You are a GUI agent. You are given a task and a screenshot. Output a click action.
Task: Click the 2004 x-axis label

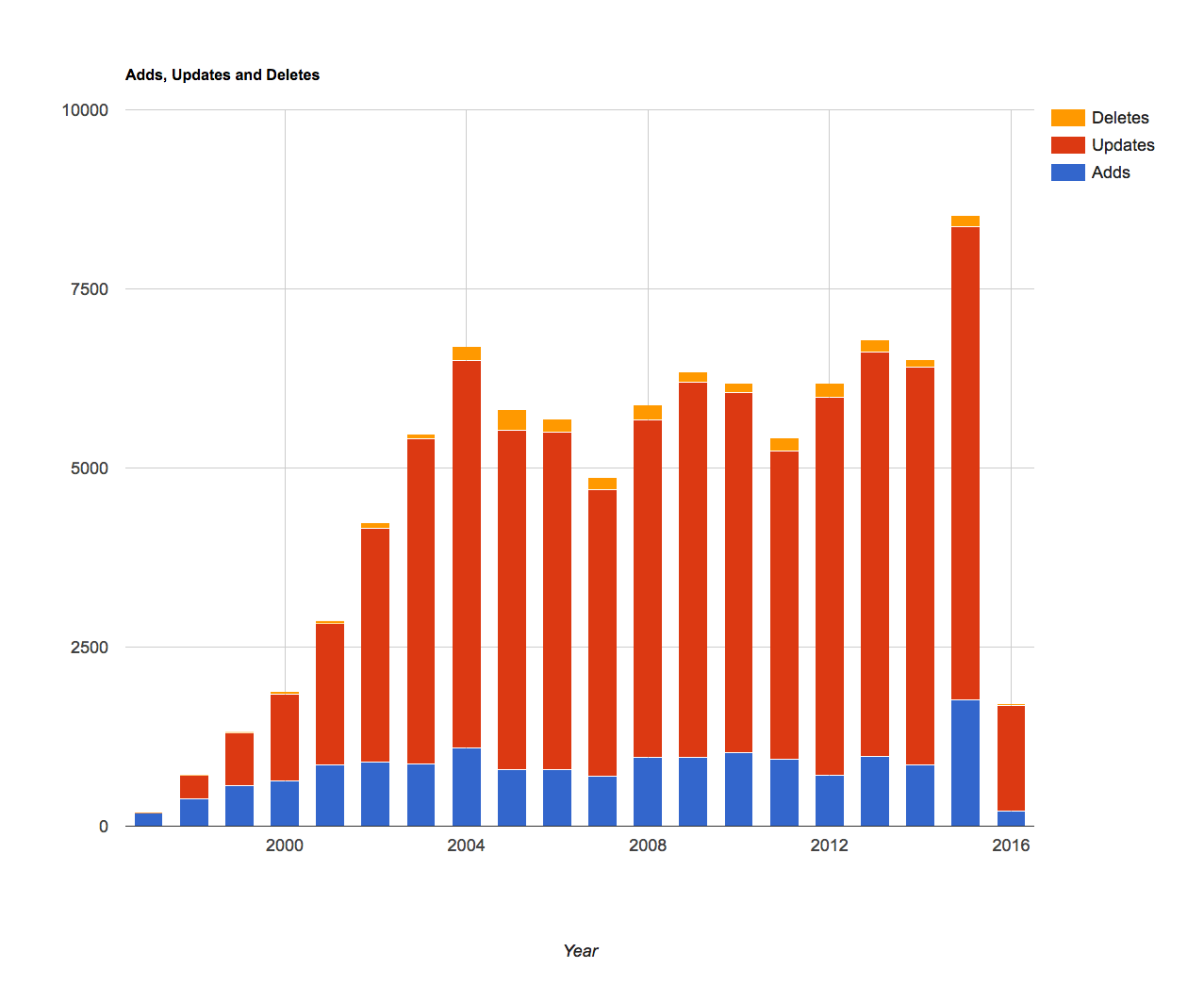(x=466, y=845)
